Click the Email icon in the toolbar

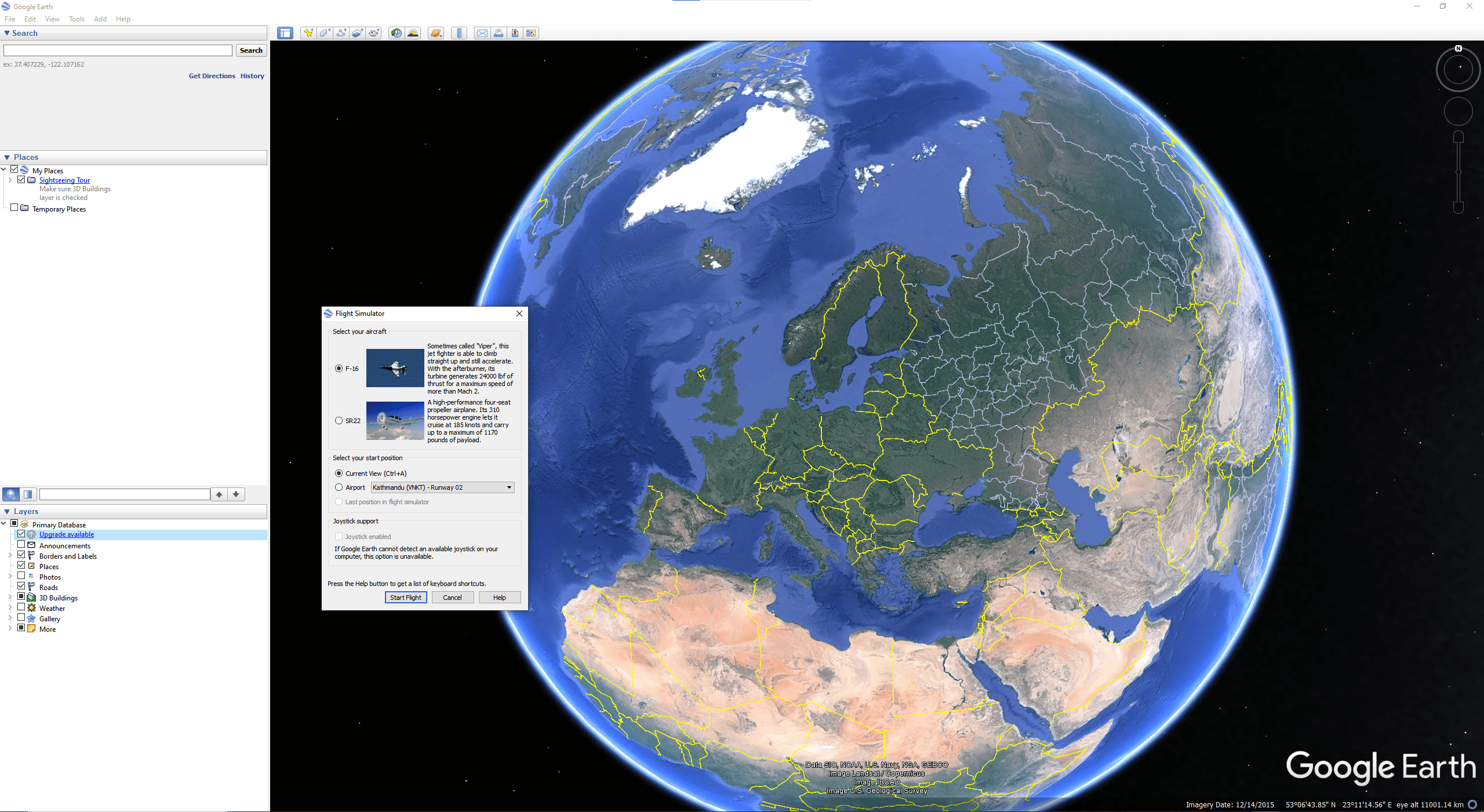click(482, 33)
